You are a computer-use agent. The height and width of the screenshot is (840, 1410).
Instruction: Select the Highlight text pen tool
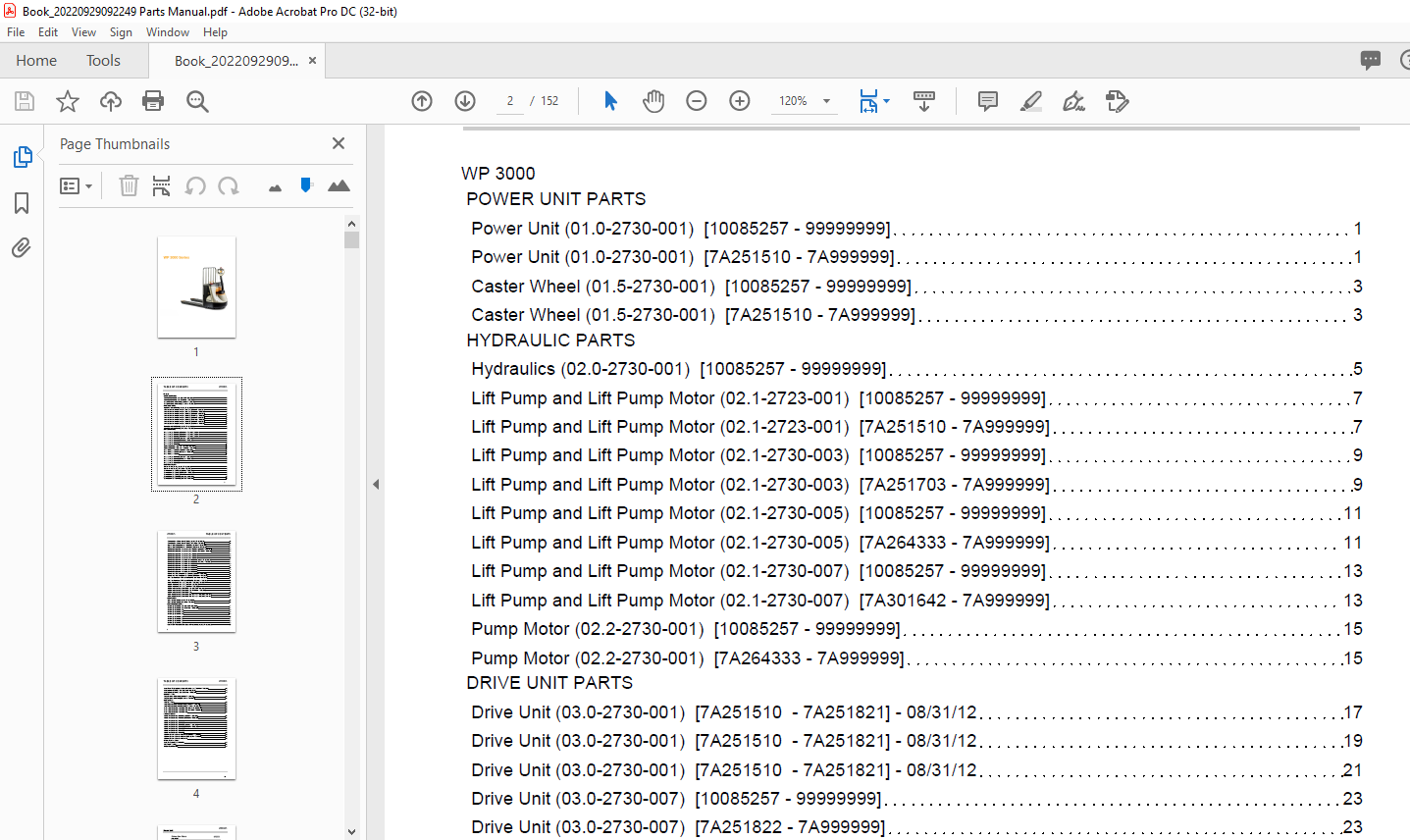pos(1031,101)
